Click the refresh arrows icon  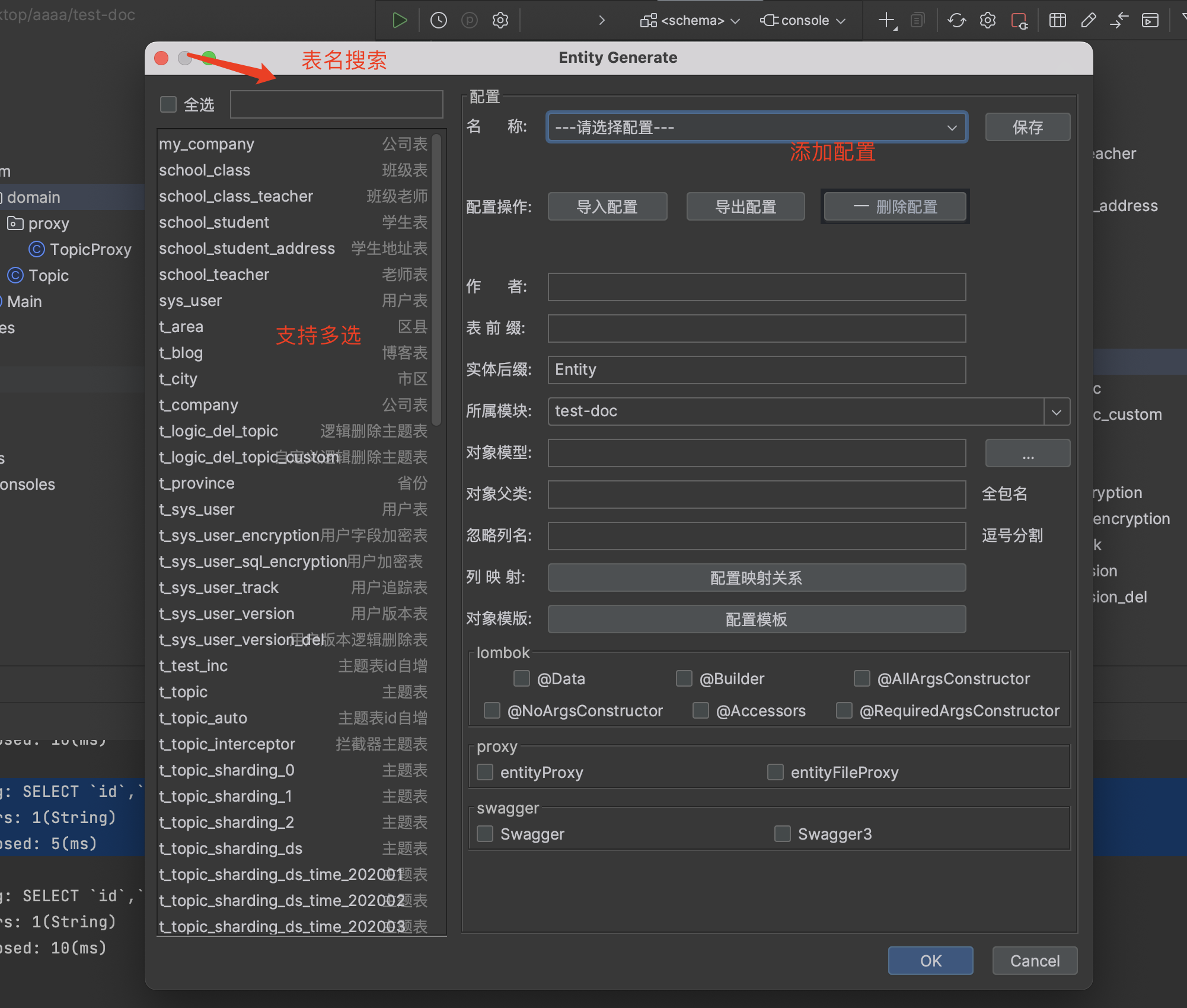point(956,21)
